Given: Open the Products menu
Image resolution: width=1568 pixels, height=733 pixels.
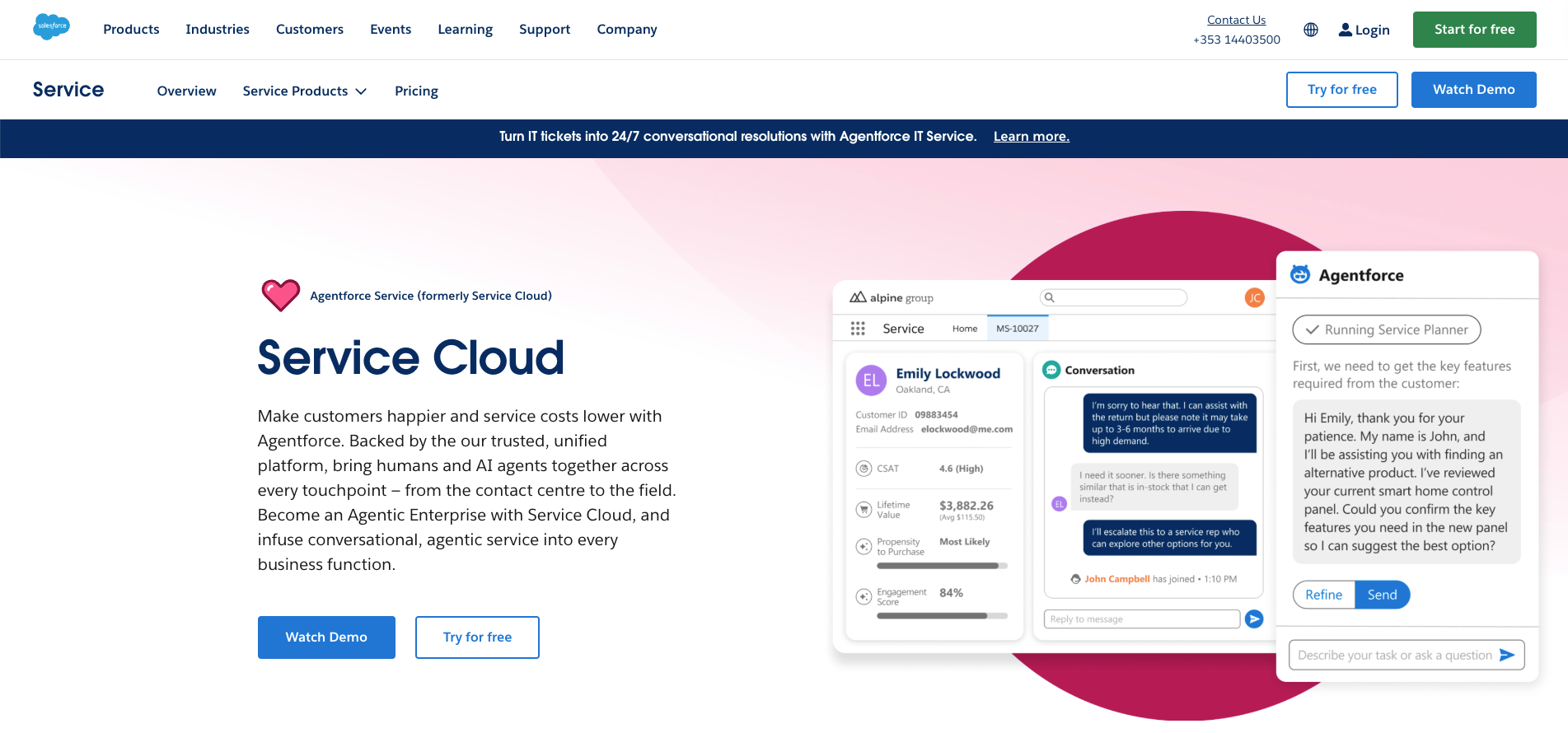Looking at the screenshot, I should (x=131, y=30).
